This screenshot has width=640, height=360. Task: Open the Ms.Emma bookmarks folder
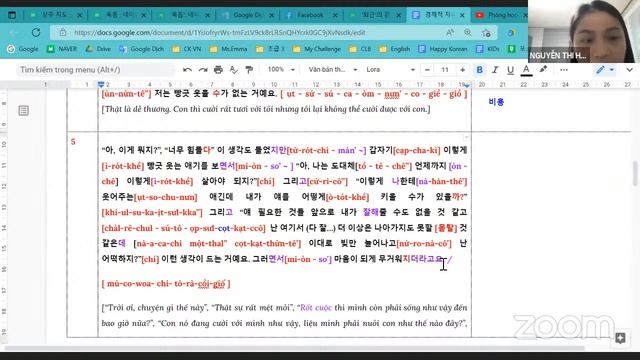click(x=229, y=49)
